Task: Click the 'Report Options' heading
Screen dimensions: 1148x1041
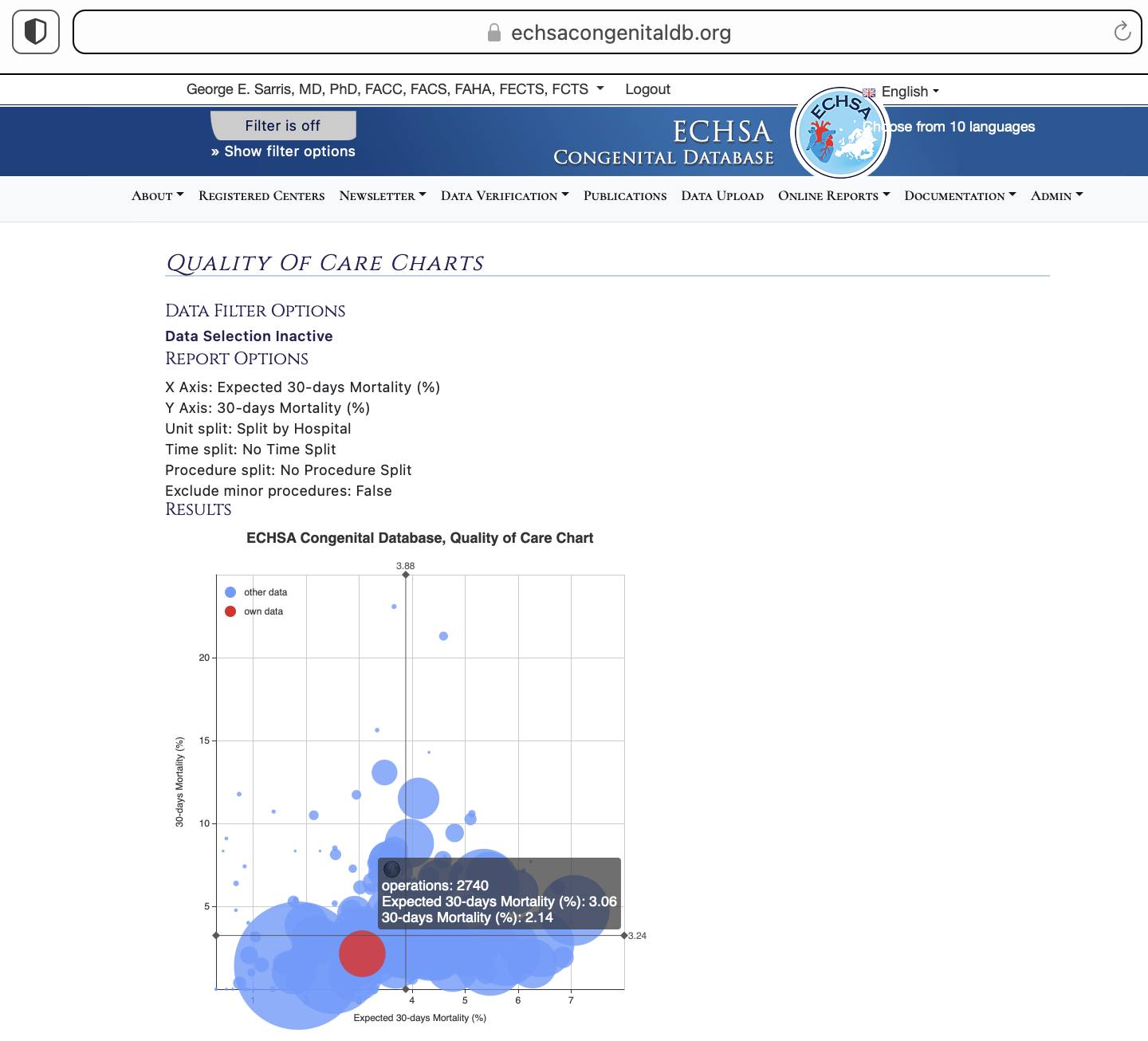Action: (237, 359)
